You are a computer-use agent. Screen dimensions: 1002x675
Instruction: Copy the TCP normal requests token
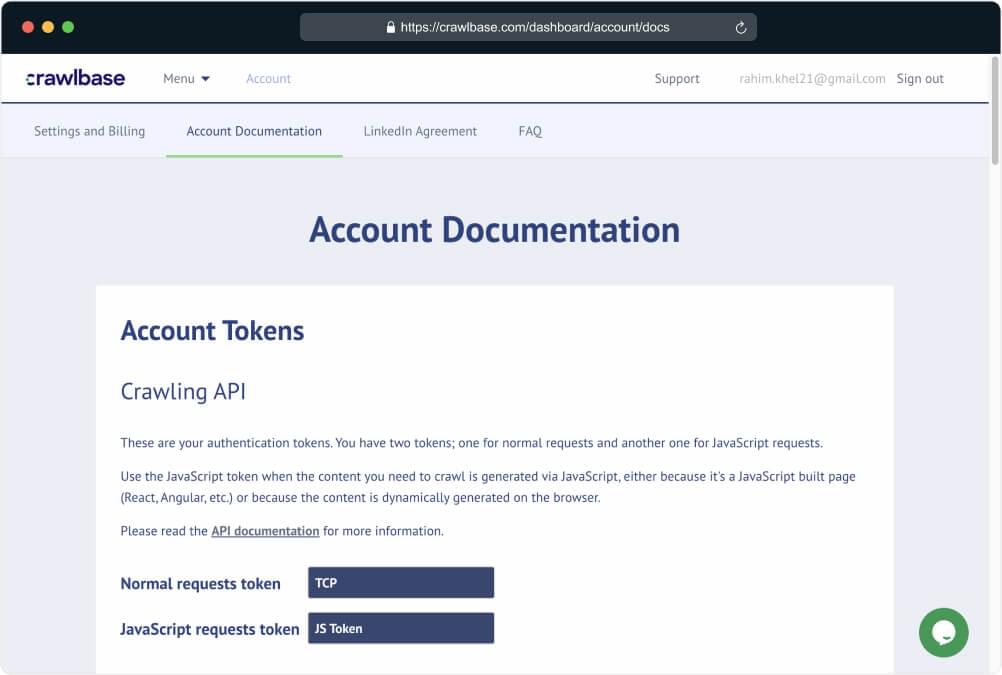coord(400,582)
